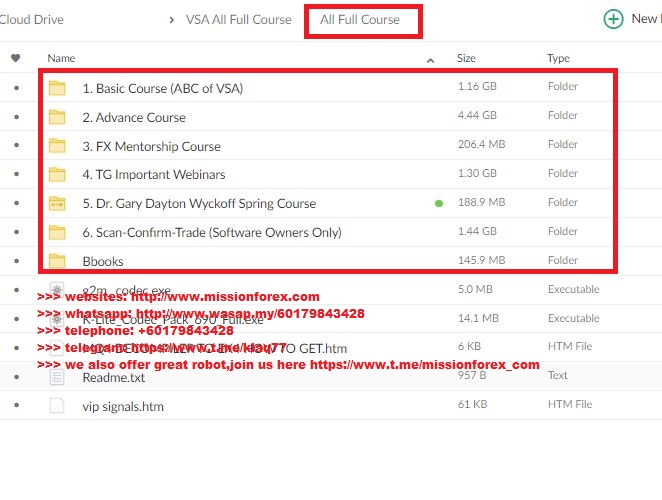Select the '3. FX Mentorship Course' name
Image resolution: width=662 pixels, height=500 pixels.
[x=152, y=146]
